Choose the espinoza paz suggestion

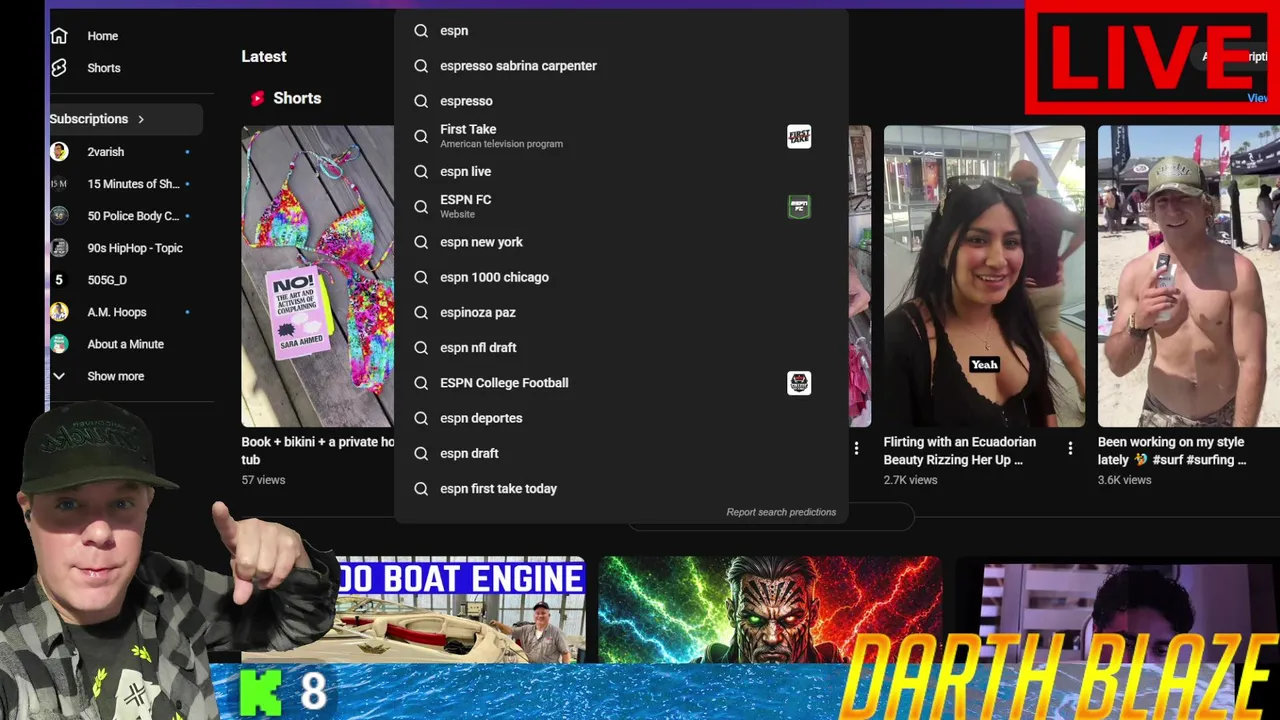click(621, 313)
